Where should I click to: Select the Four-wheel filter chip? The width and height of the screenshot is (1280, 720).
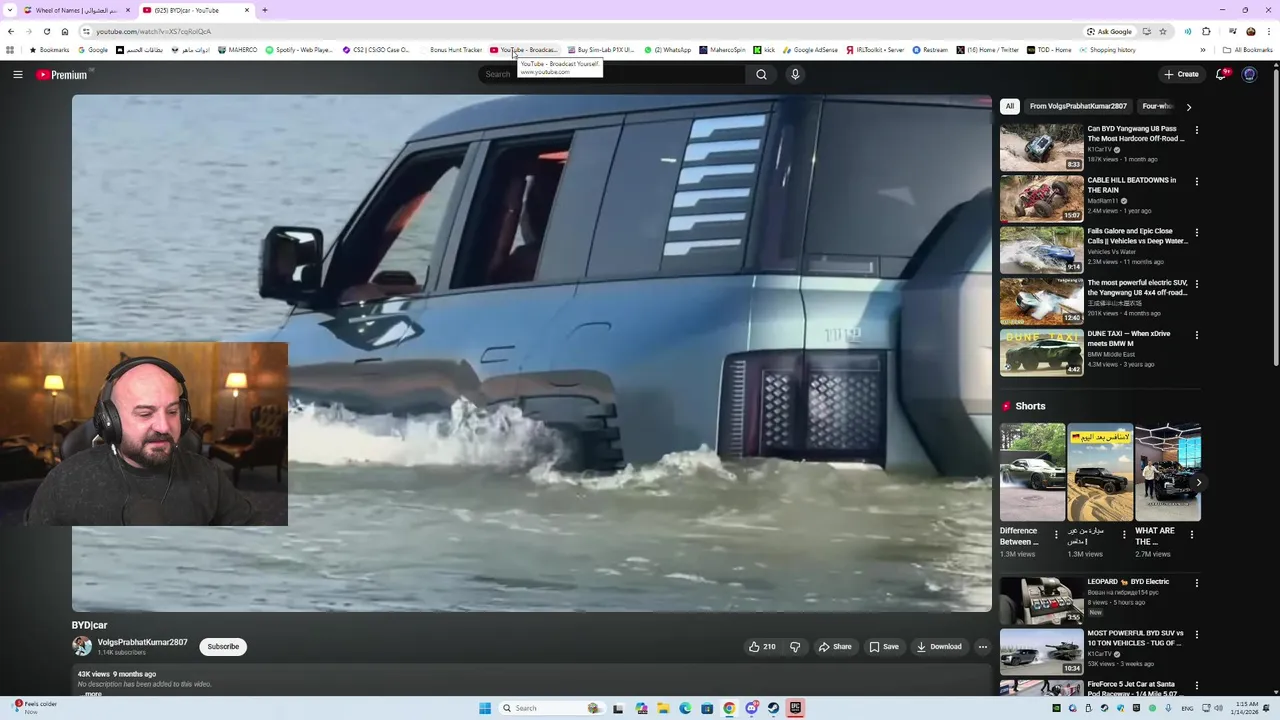[x=1157, y=106]
